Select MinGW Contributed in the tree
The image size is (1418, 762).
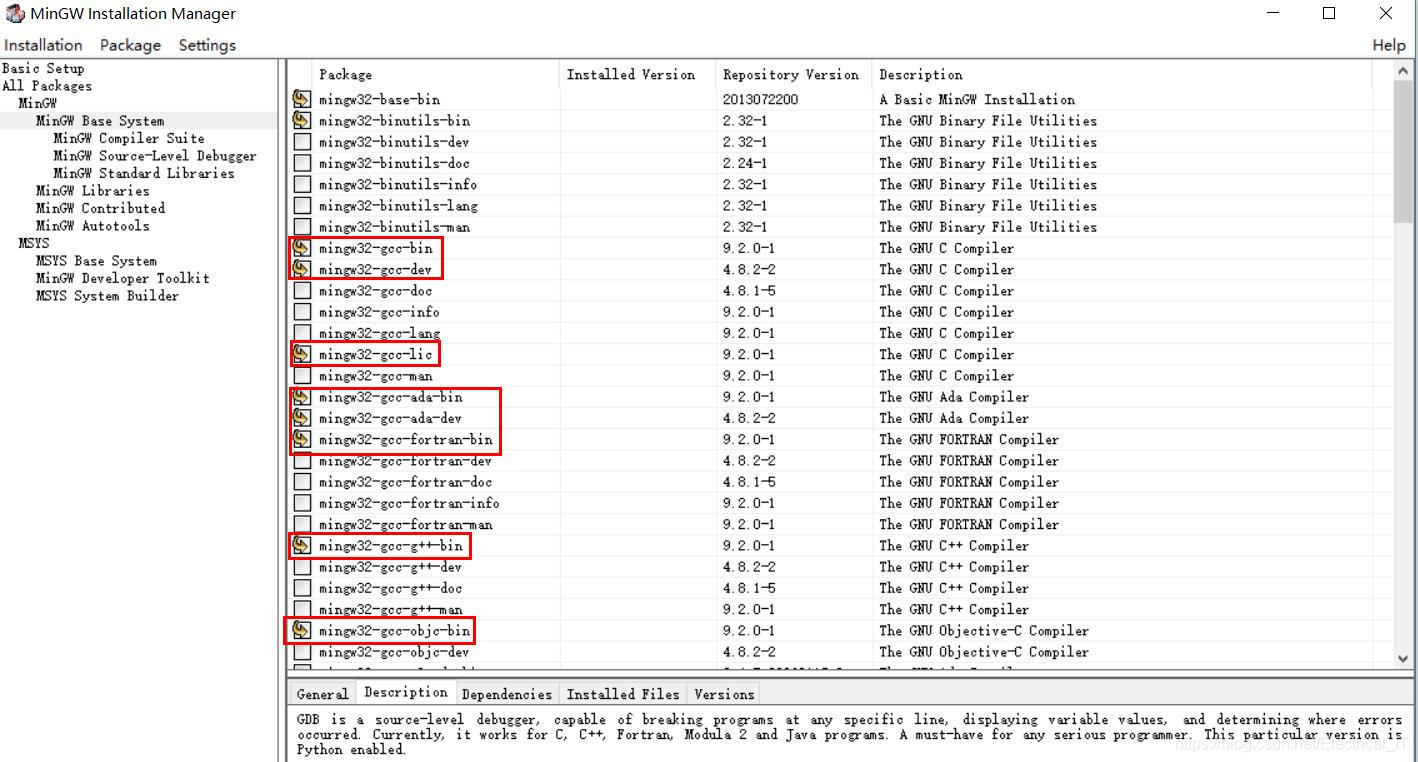click(x=100, y=208)
